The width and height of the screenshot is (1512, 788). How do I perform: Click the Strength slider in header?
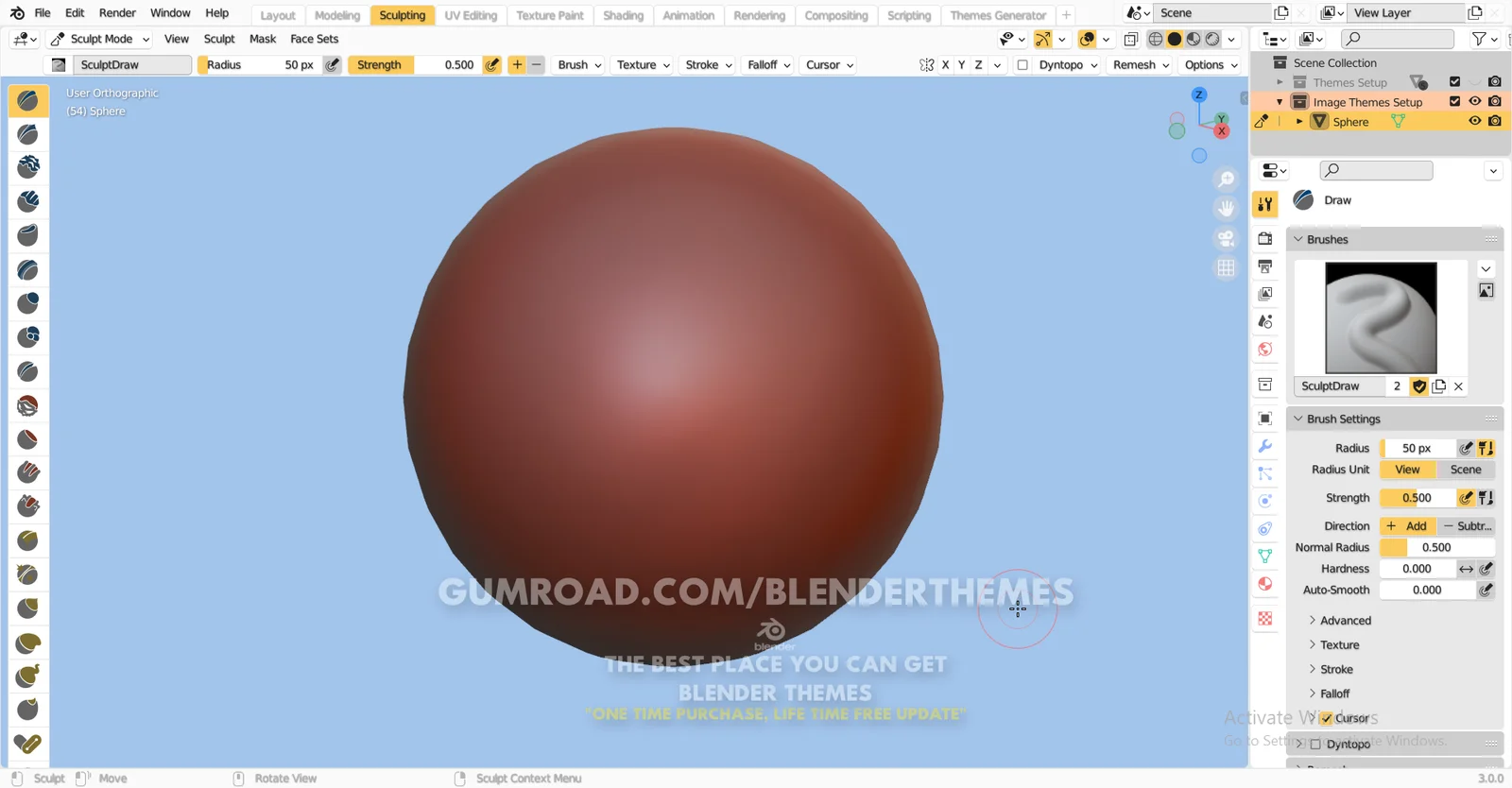[416, 65]
